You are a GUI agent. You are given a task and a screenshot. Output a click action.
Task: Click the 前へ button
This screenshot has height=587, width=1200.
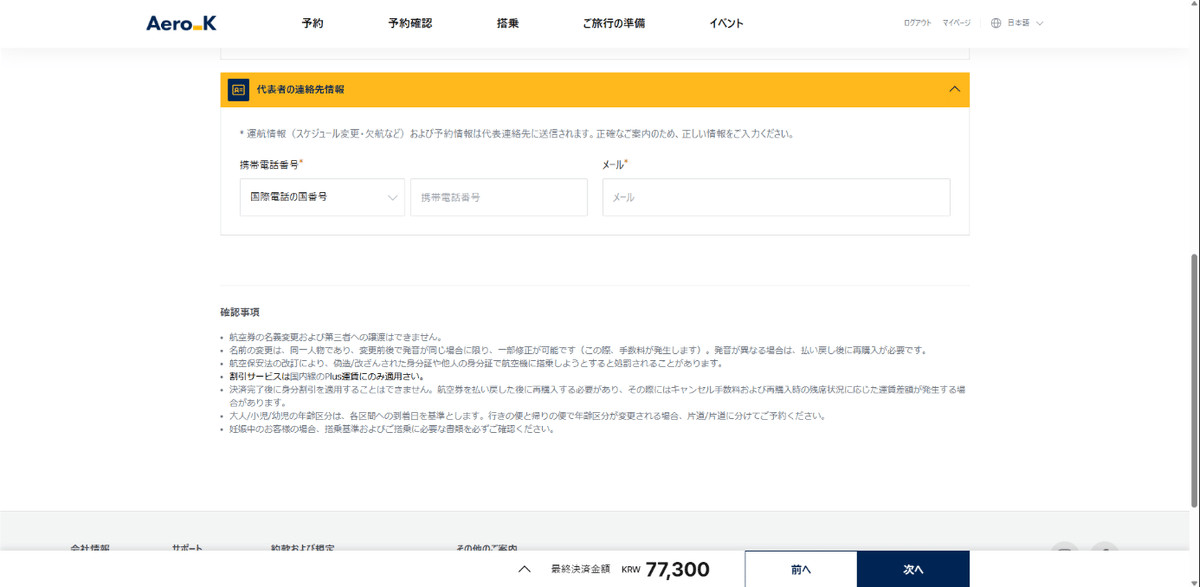[x=801, y=569]
